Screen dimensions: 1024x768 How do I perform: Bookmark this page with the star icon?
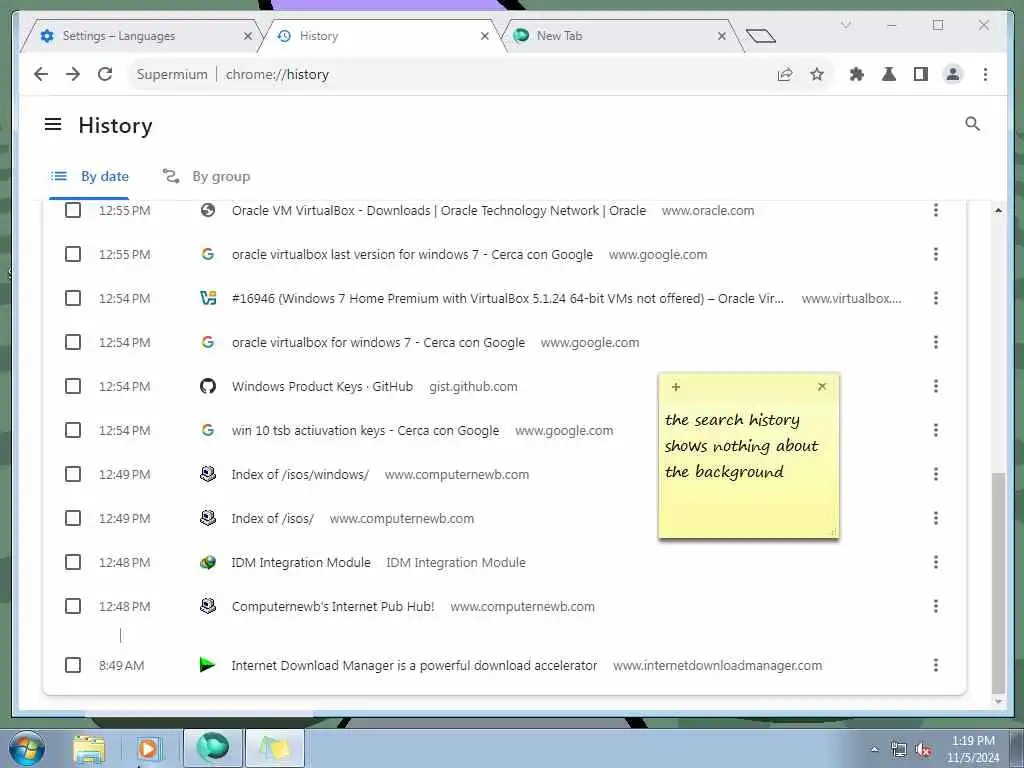pos(817,74)
